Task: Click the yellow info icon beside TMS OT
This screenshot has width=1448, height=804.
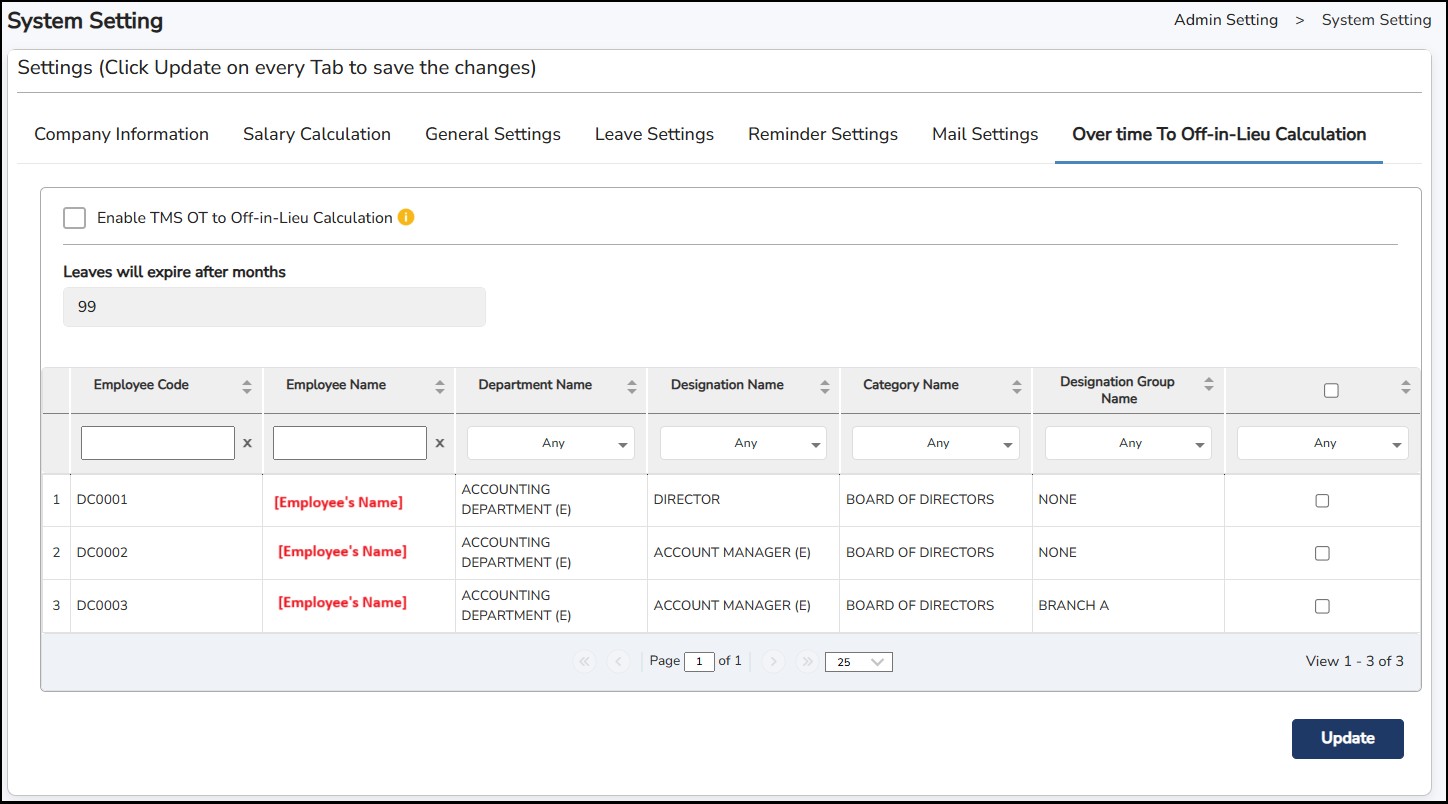Action: 406,217
